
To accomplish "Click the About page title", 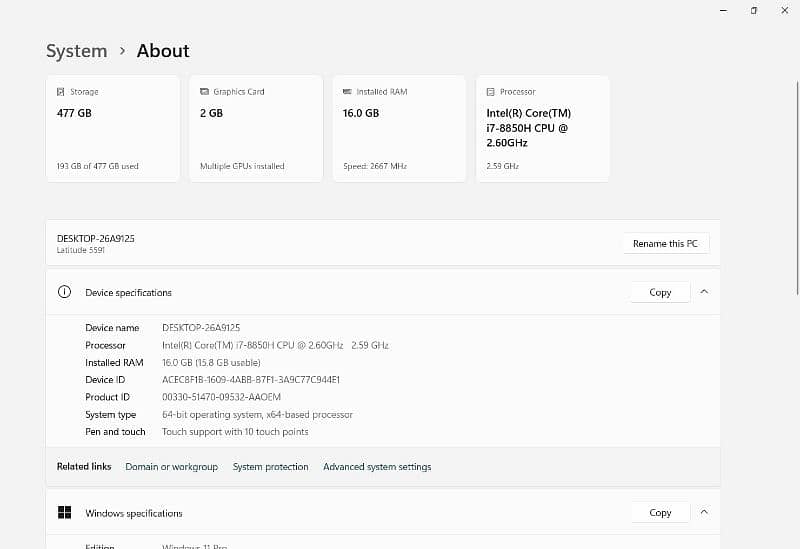I will click(x=163, y=51).
